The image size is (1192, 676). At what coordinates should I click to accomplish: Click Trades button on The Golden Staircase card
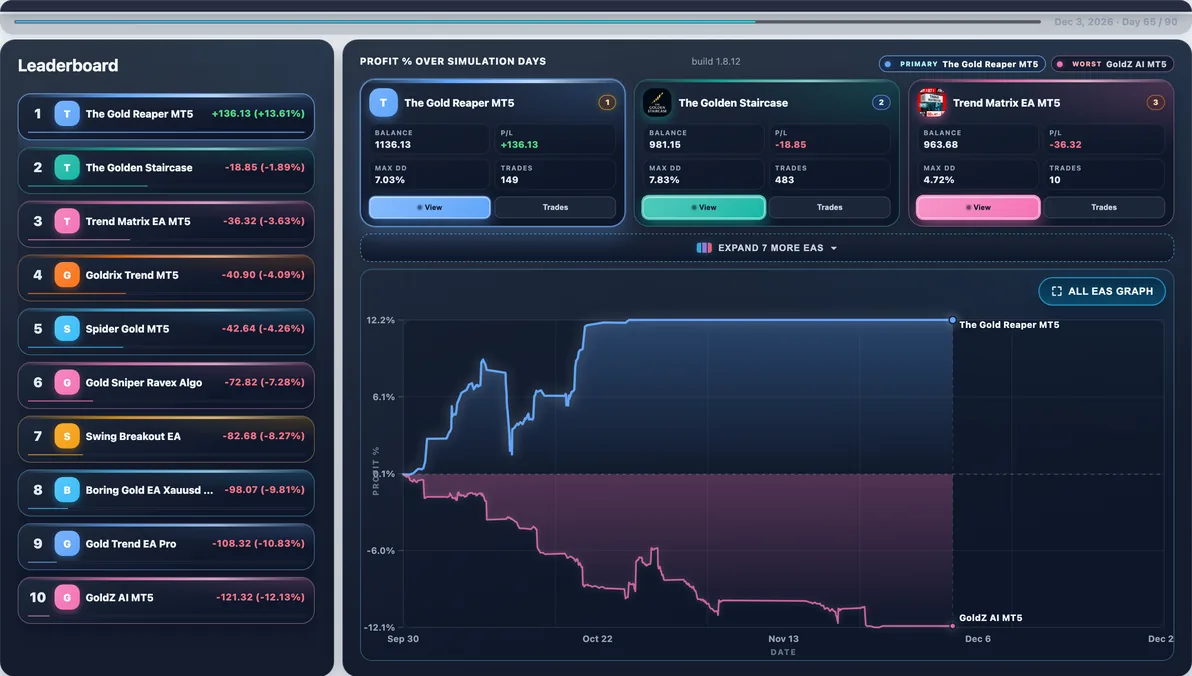[829, 207]
